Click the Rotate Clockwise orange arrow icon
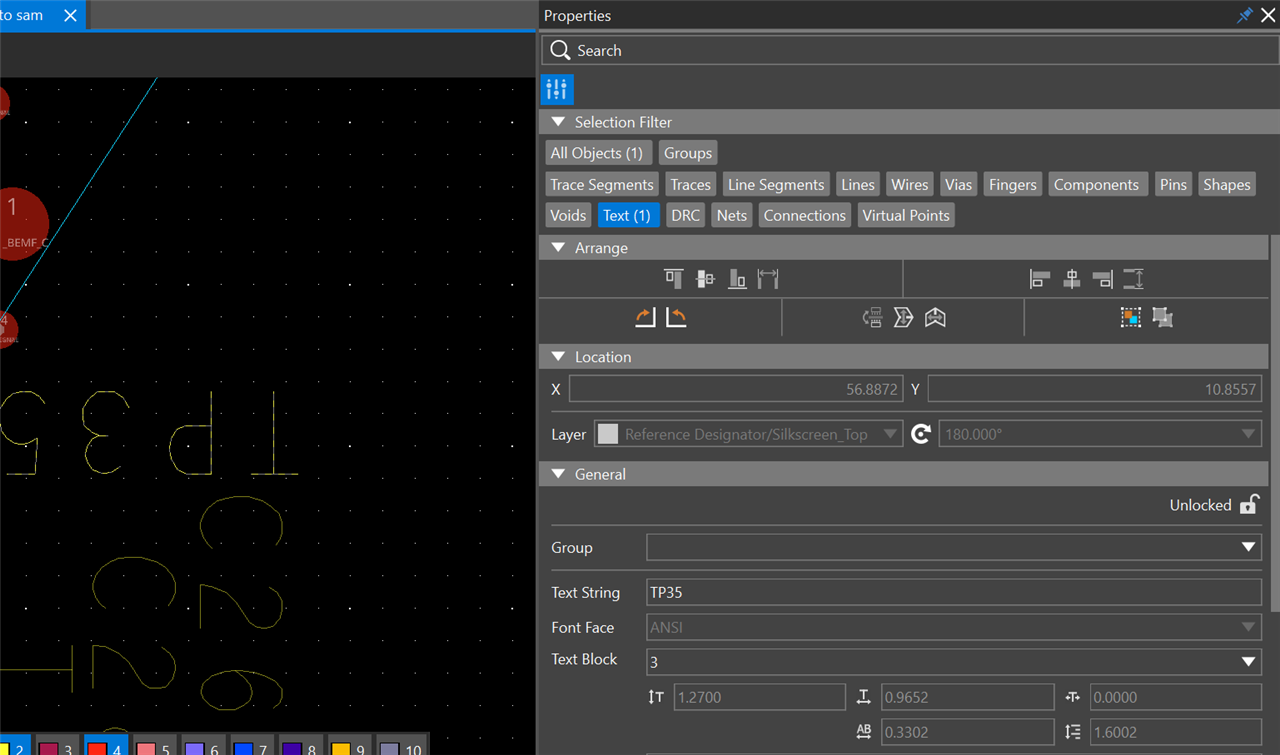This screenshot has height=755, width=1280. (645, 317)
